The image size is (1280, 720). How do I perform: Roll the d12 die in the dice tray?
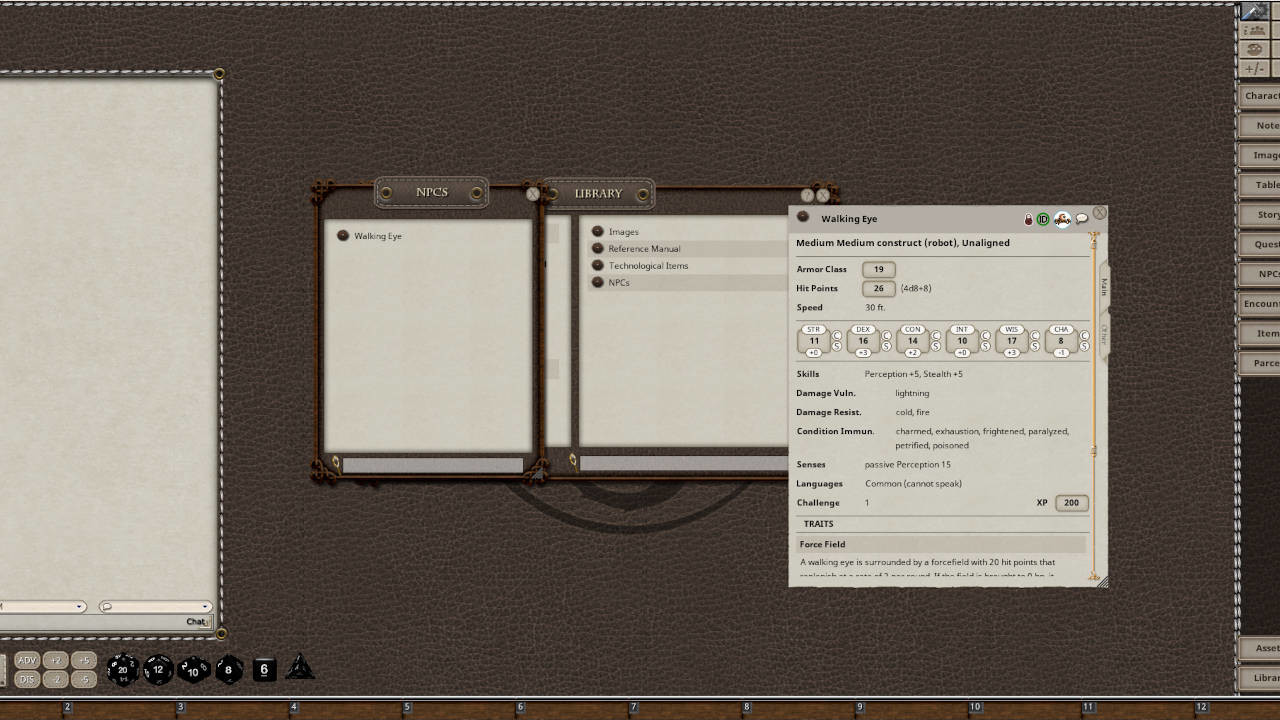[157, 670]
